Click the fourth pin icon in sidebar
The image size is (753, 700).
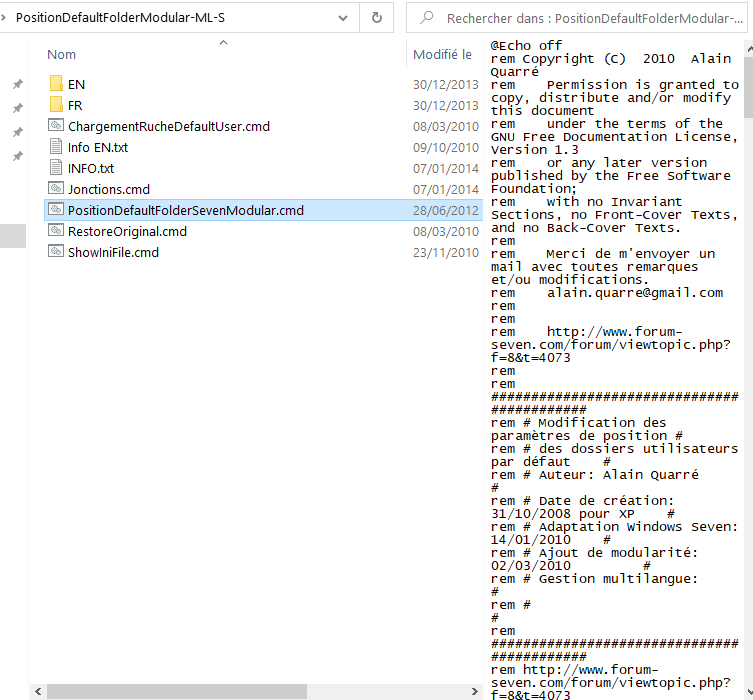(18, 156)
